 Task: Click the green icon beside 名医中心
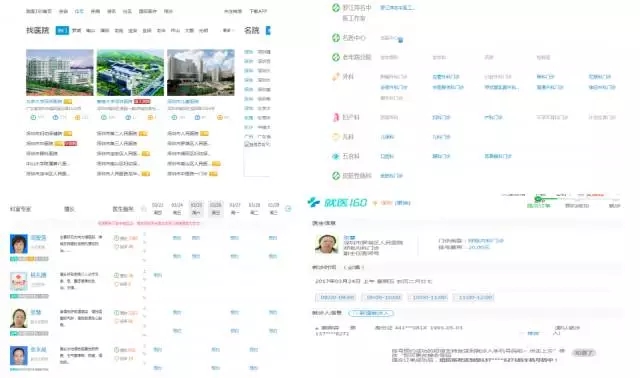click(x=336, y=38)
